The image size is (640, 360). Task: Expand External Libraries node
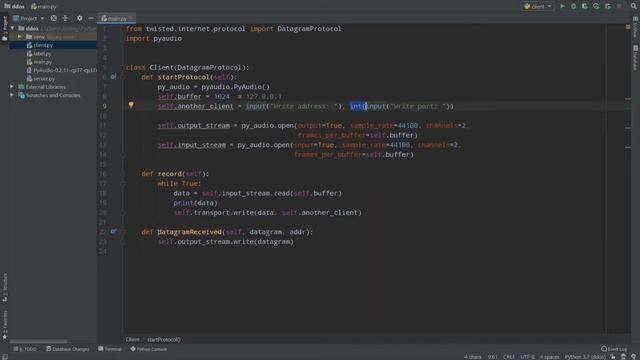12,87
